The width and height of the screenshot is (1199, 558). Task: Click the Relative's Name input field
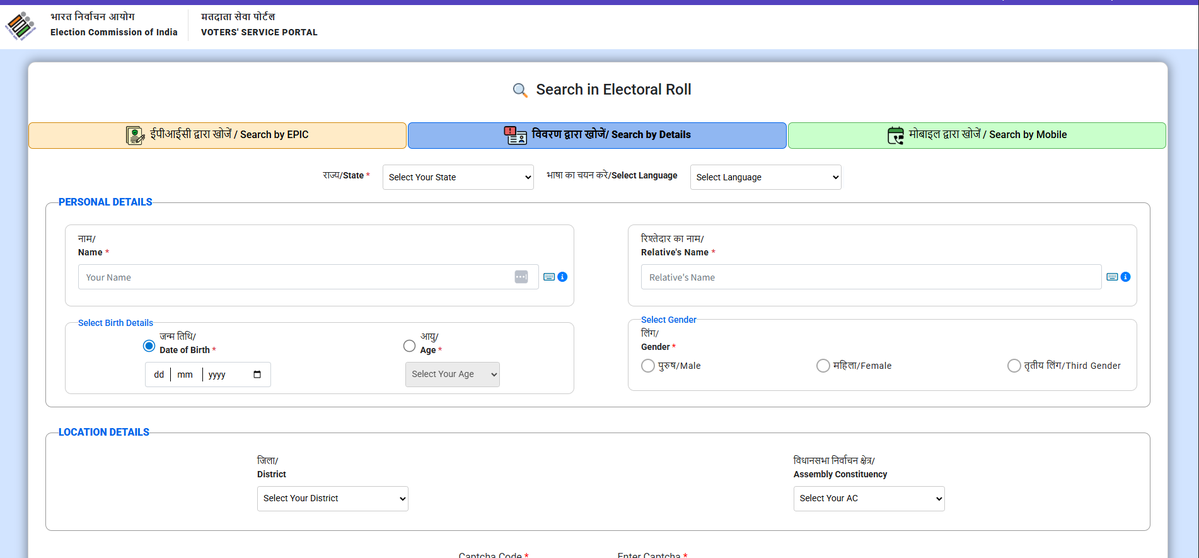coord(871,277)
